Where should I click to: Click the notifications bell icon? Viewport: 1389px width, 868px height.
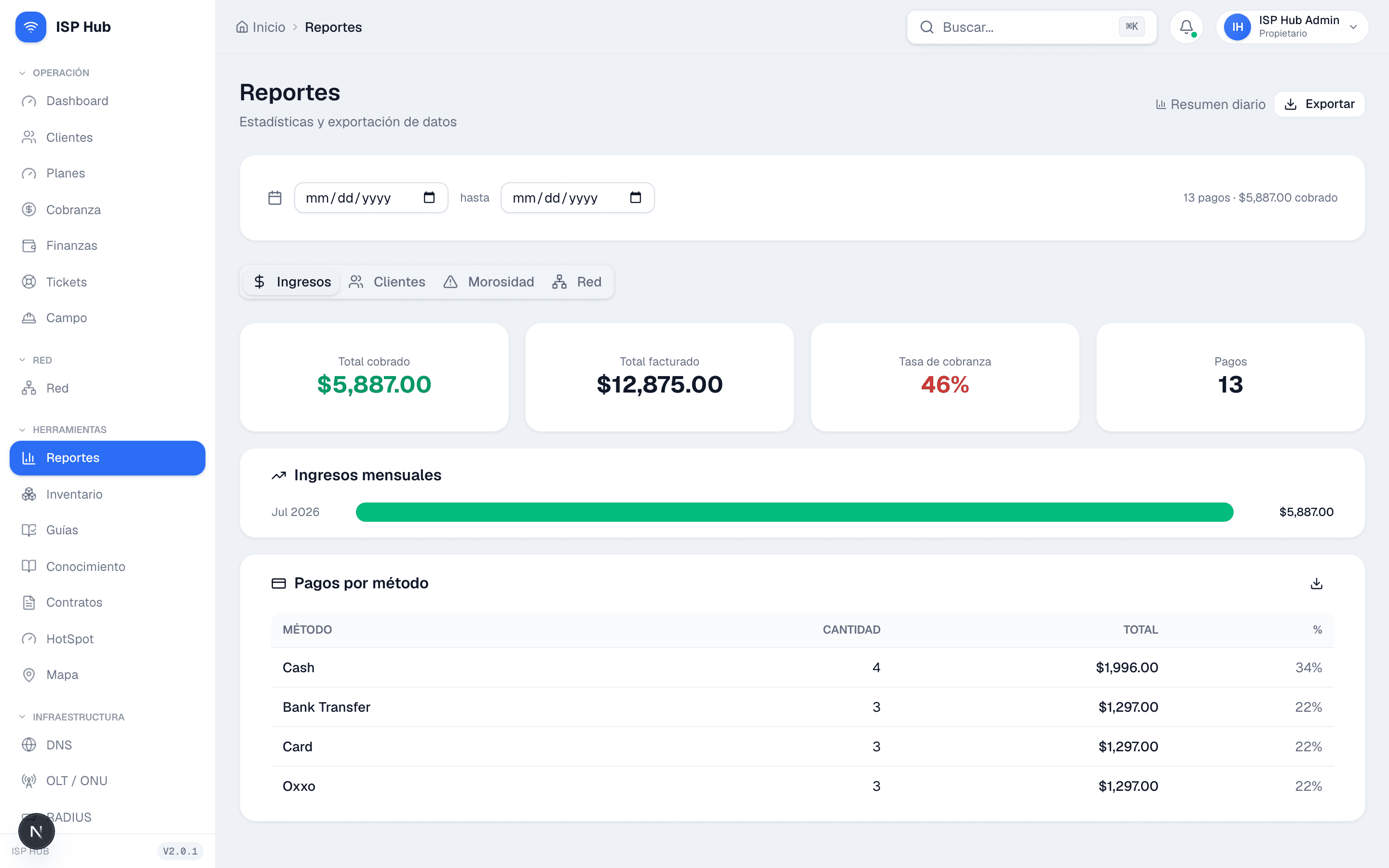coord(1186,27)
